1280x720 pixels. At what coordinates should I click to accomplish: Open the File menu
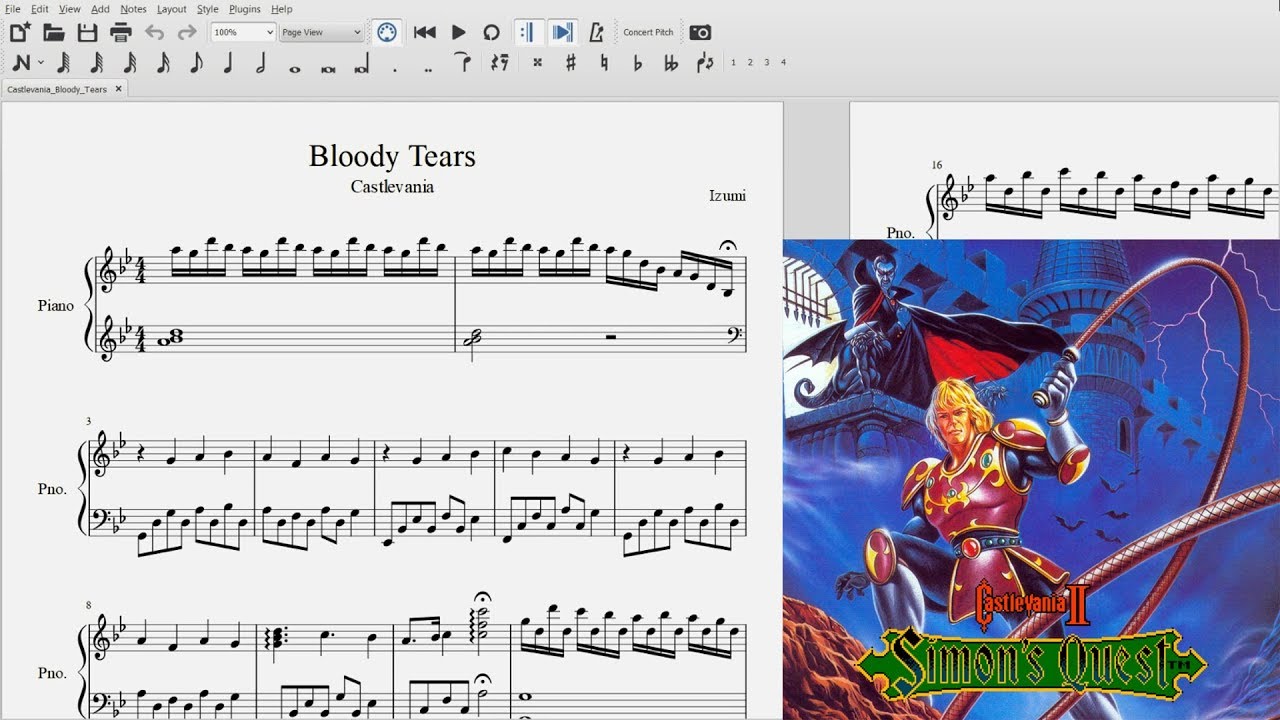click(13, 9)
